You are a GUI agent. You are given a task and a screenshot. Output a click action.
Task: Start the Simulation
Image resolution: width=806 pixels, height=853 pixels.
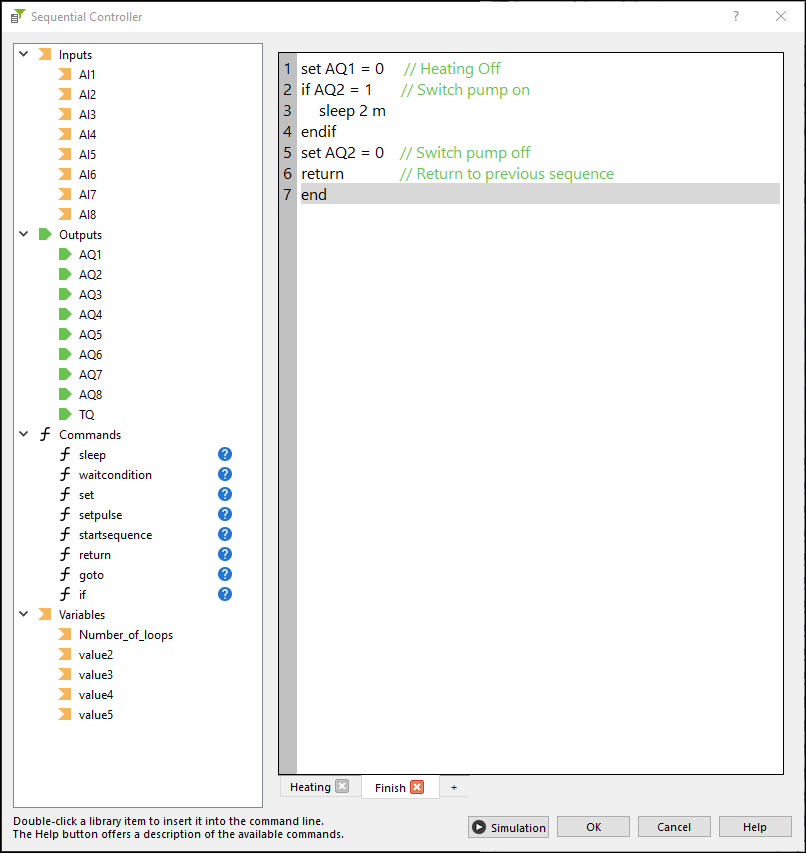pyautogui.click(x=509, y=827)
